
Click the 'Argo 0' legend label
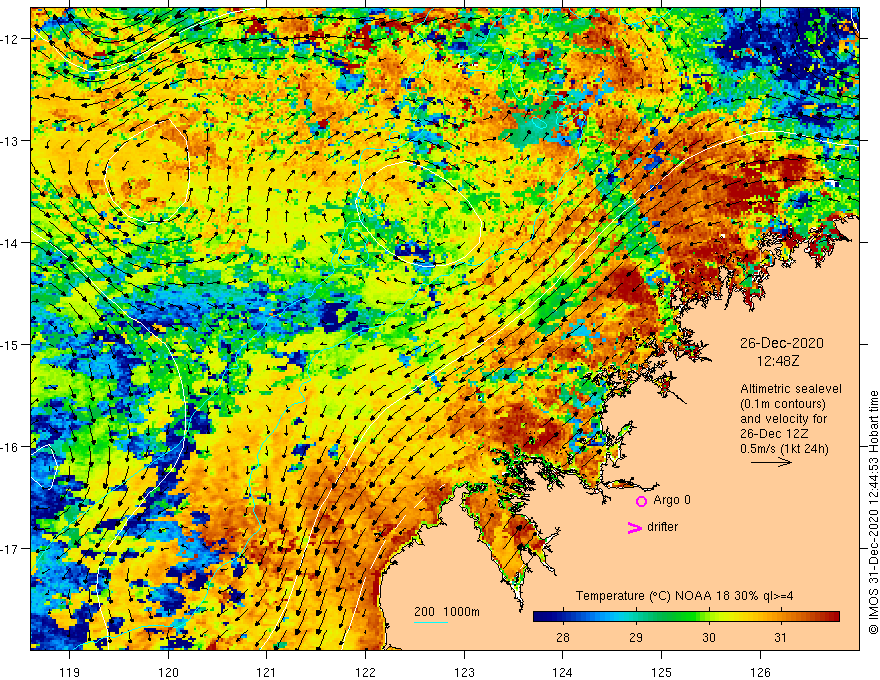tap(672, 500)
